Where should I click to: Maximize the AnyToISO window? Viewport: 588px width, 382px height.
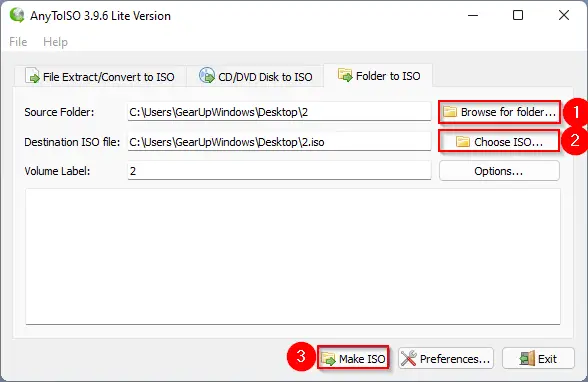pos(518,15)
